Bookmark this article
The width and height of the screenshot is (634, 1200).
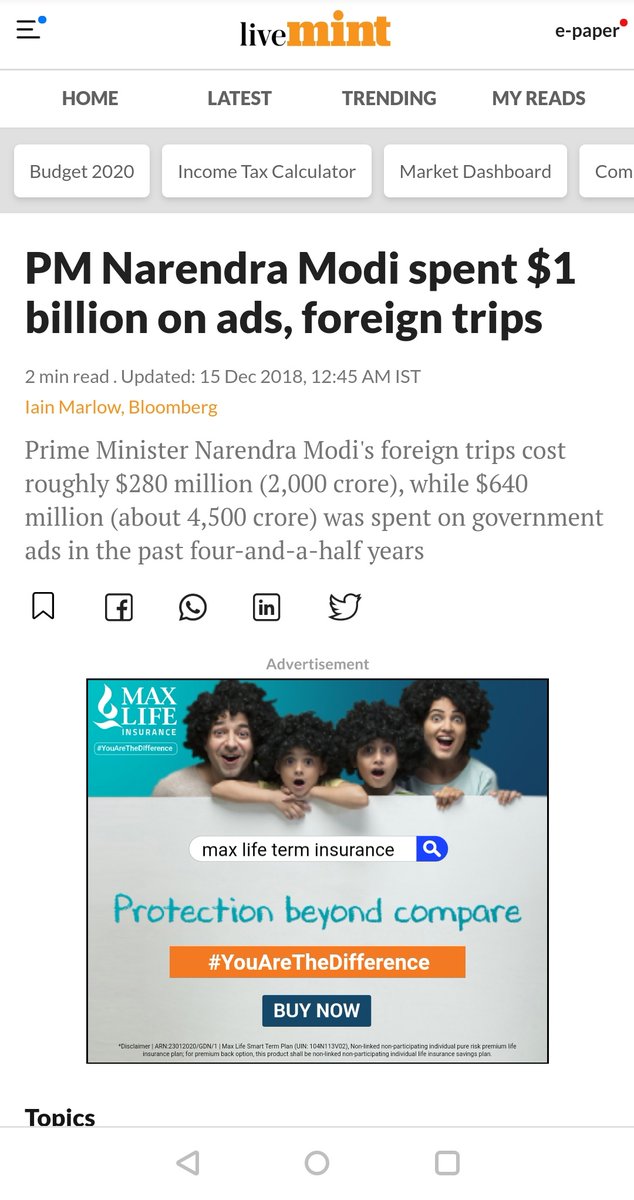(x=43, y=606)
